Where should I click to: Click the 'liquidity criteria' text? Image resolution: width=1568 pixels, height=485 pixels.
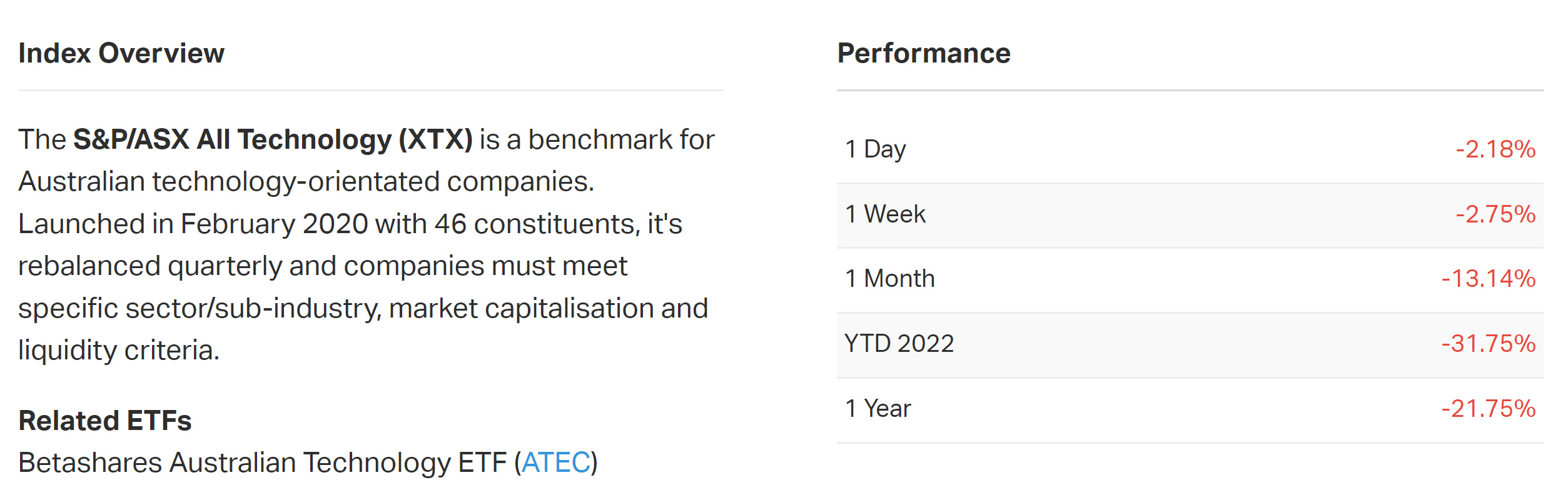[x=119, y=350]
